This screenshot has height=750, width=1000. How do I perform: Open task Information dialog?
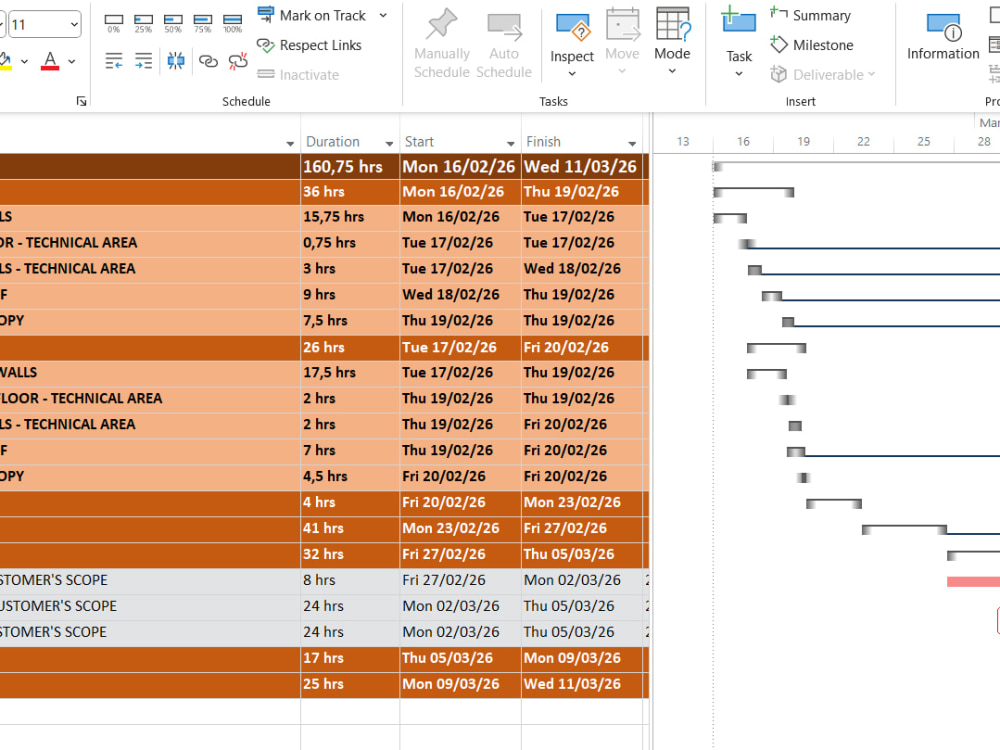pos(943,37)
